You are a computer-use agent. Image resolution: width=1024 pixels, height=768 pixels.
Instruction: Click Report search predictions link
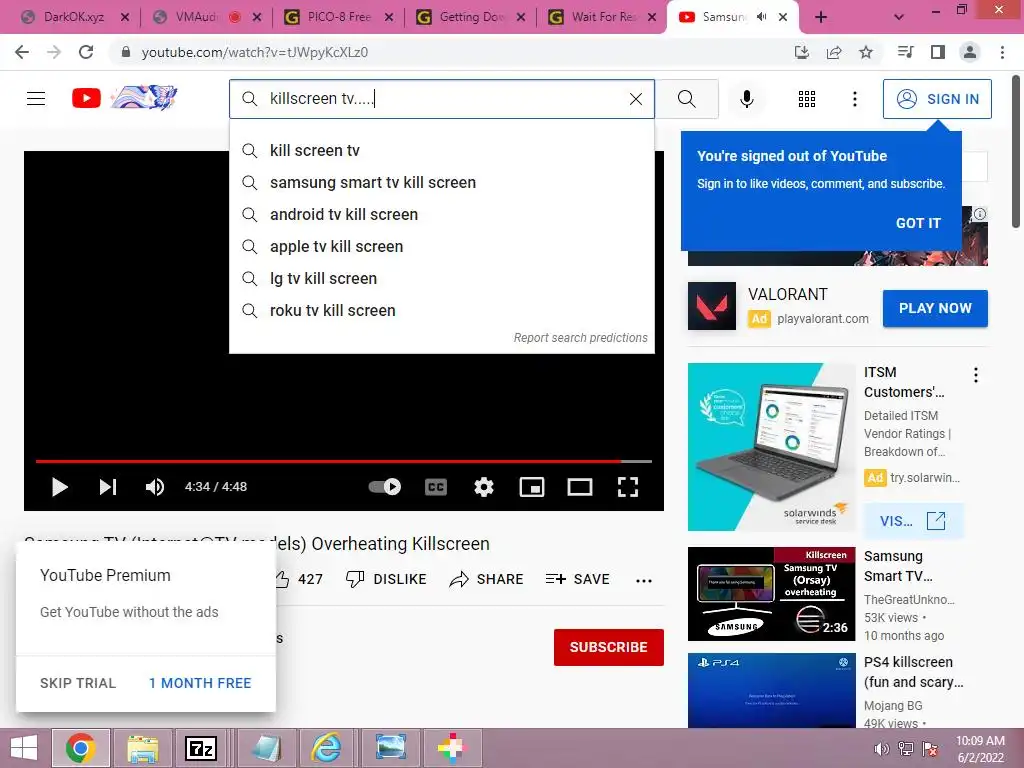click(580, 338)
